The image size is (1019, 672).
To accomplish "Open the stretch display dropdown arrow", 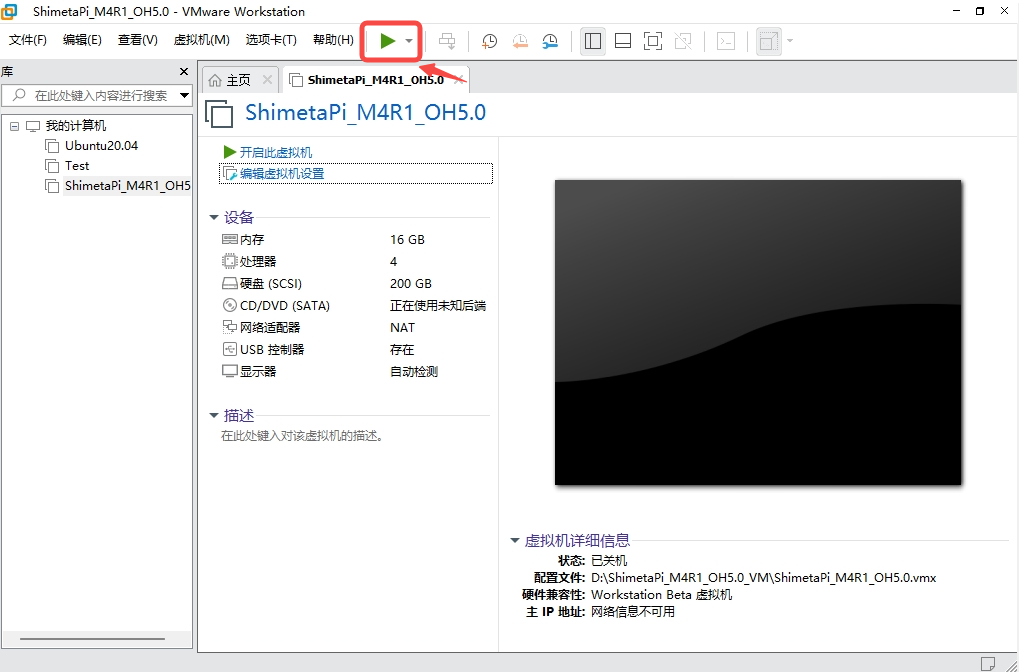I will pos(790,41).
